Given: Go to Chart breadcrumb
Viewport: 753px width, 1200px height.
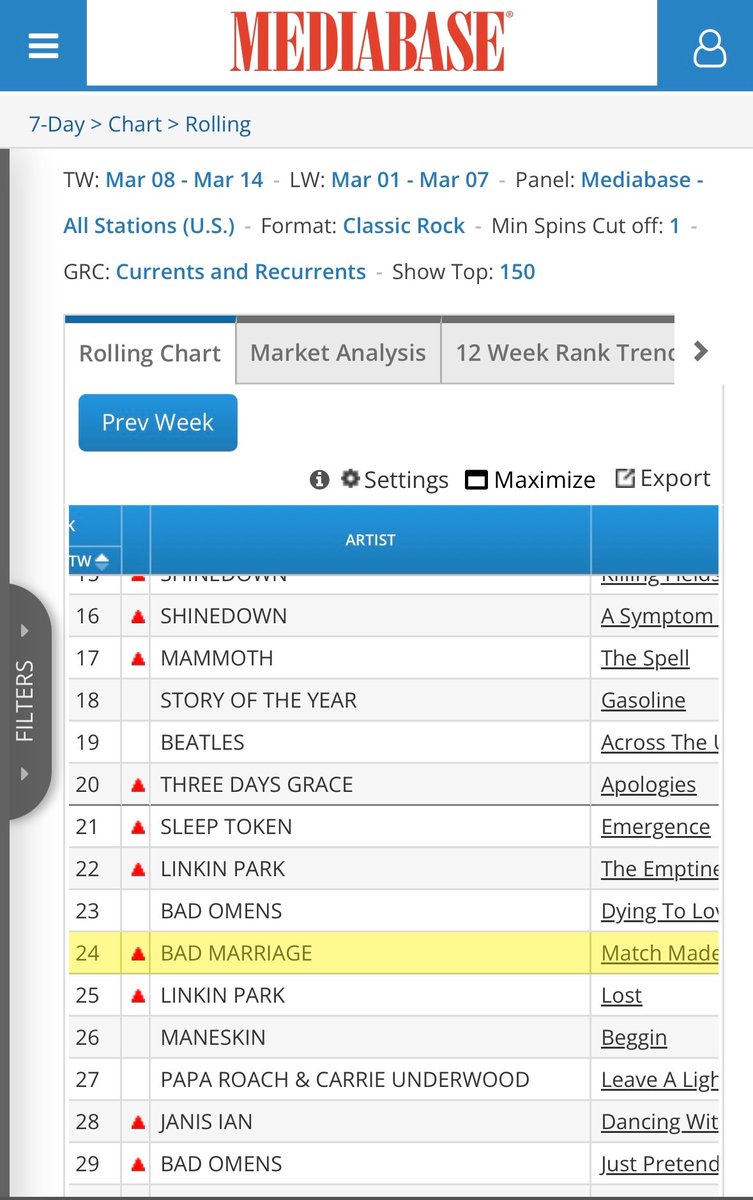Looking at the screenshot, I should pos(135,124).
